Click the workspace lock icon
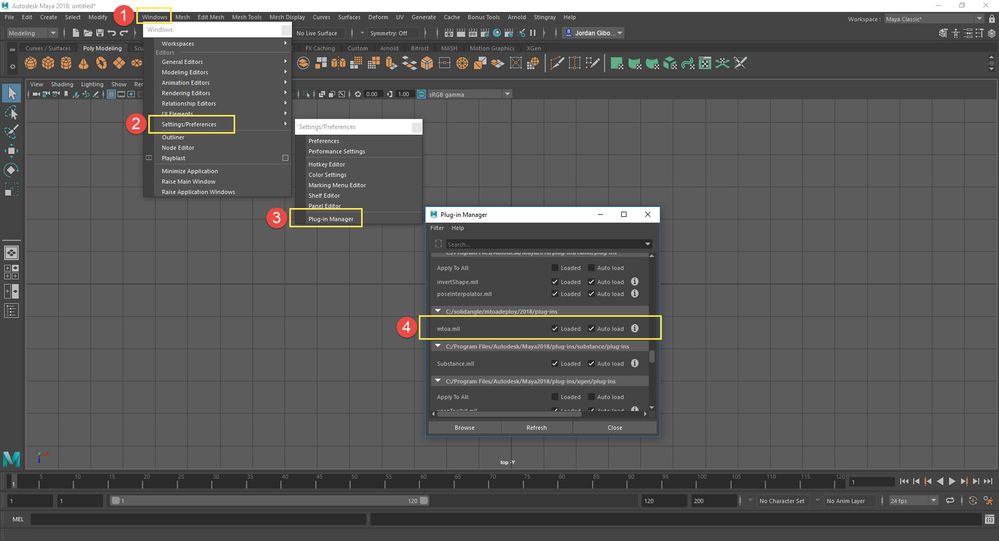This screenshot has width=999, height=541. [x=992, y=19]
